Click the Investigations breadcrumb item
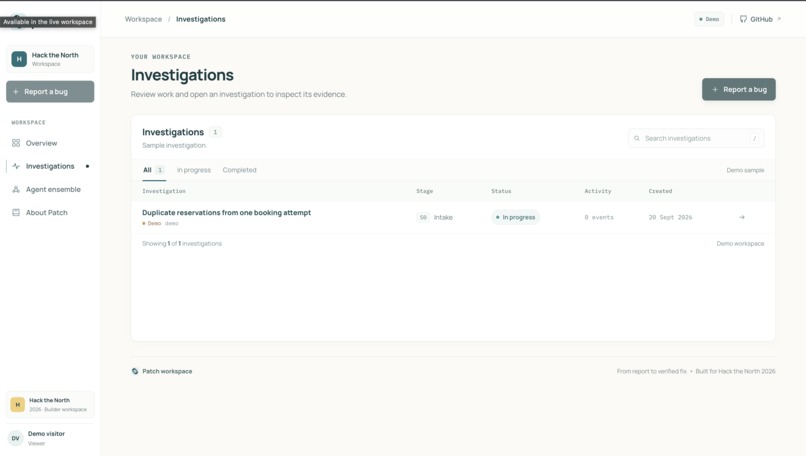Viewport: 806px width, 456px height. coord(200,19)
